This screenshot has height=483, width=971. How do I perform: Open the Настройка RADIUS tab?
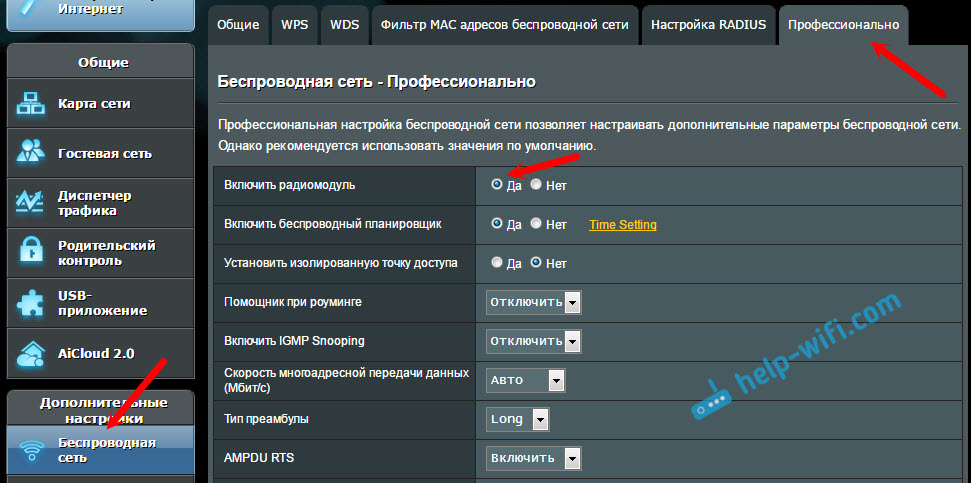pyautogui.click(x=708, y=25)
